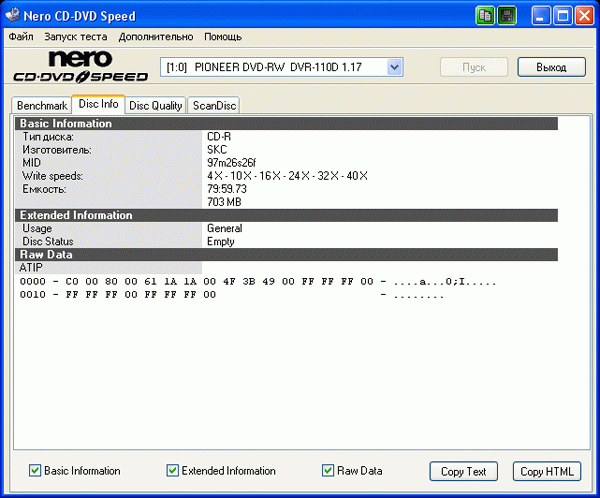Click the green floppy disk save icon

point(507,16)
